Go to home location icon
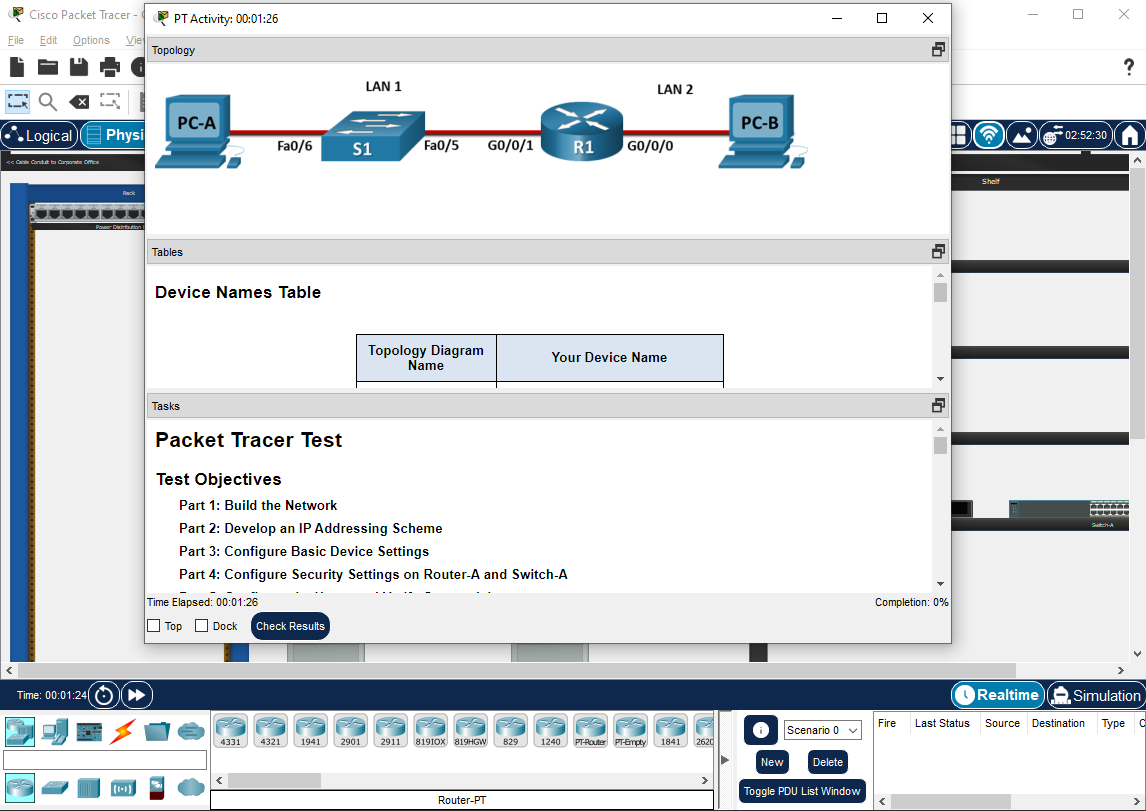The height and width of the screenshot is (811, 1146). click(1130, 135)
